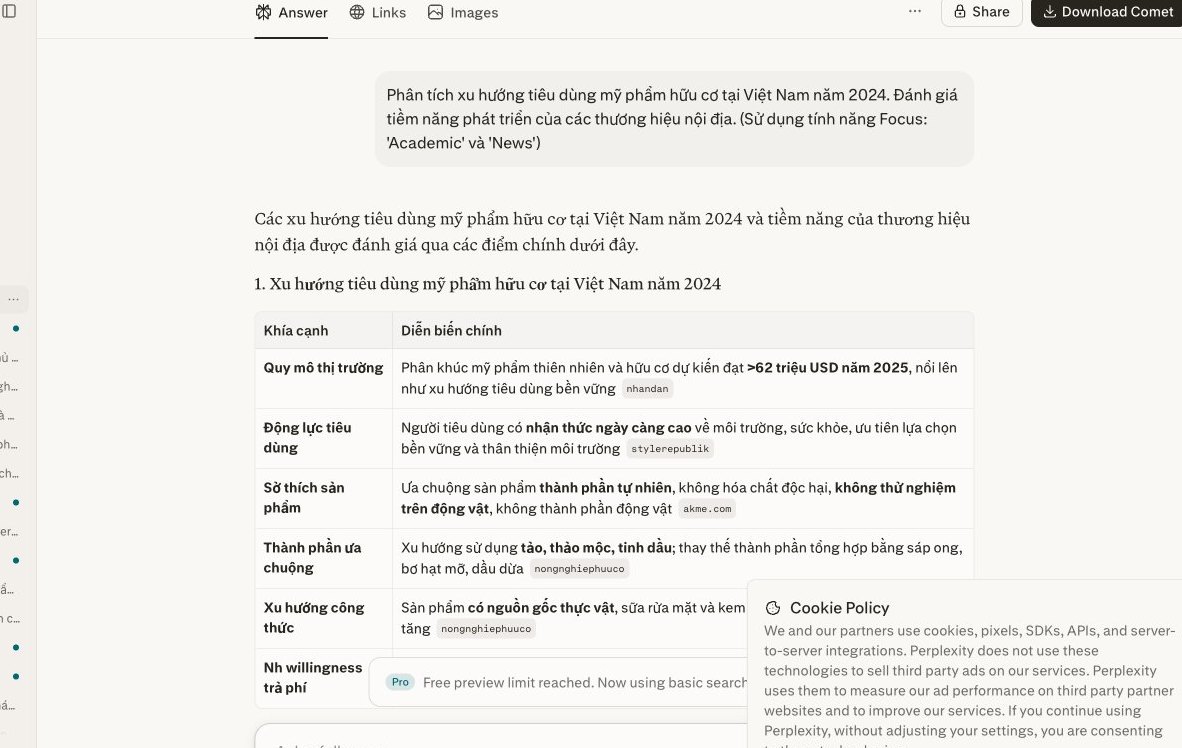Viewport: 1182px width, 748px height.
Task: Click the Động lực tiêu dùng cell
Action: point(323,438)
